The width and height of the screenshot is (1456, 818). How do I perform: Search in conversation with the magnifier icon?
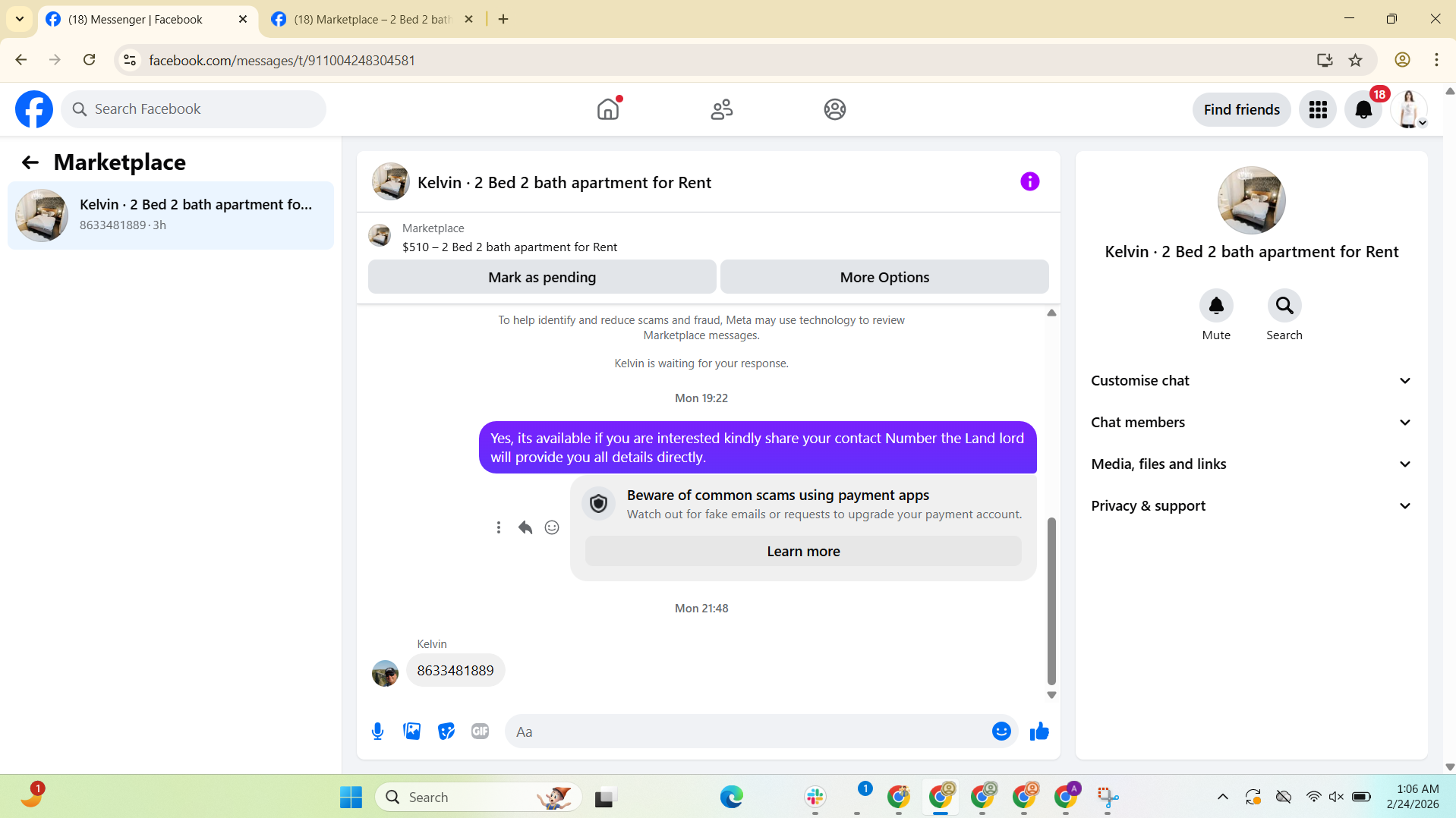pos(1284,306)
